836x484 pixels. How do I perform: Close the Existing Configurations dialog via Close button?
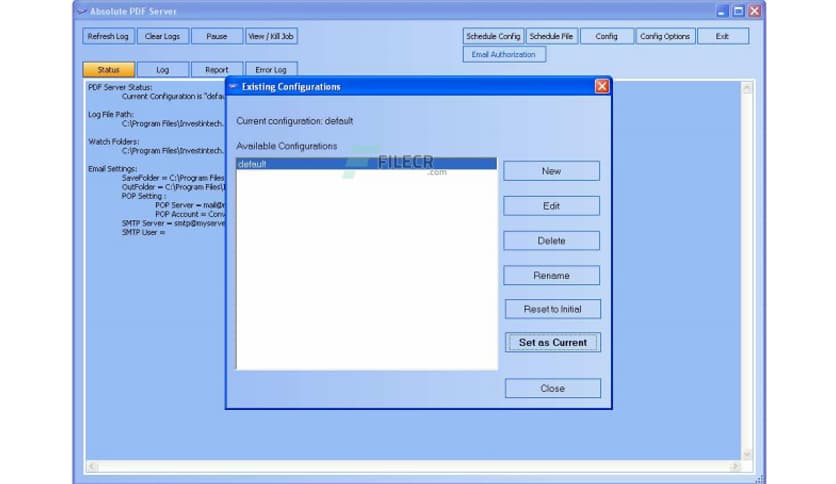pos(552,389)
